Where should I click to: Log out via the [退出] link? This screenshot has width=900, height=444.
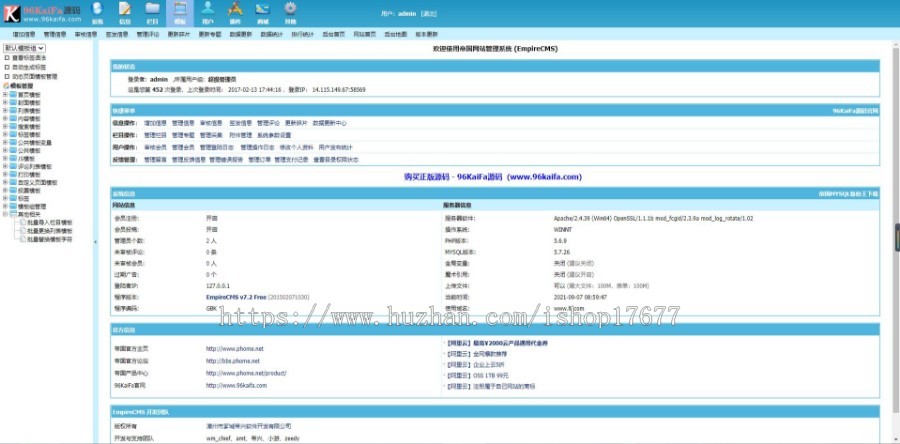tap(429, 13)
